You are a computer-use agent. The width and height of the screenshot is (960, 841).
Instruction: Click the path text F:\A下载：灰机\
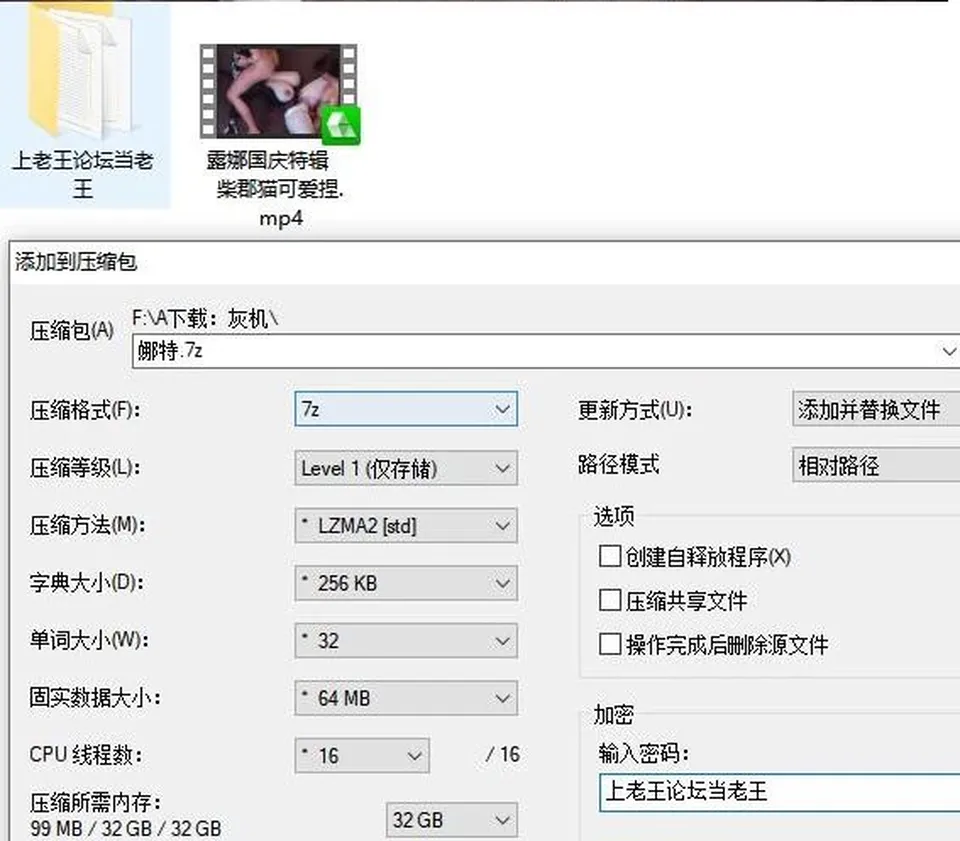tap(205, 318)
